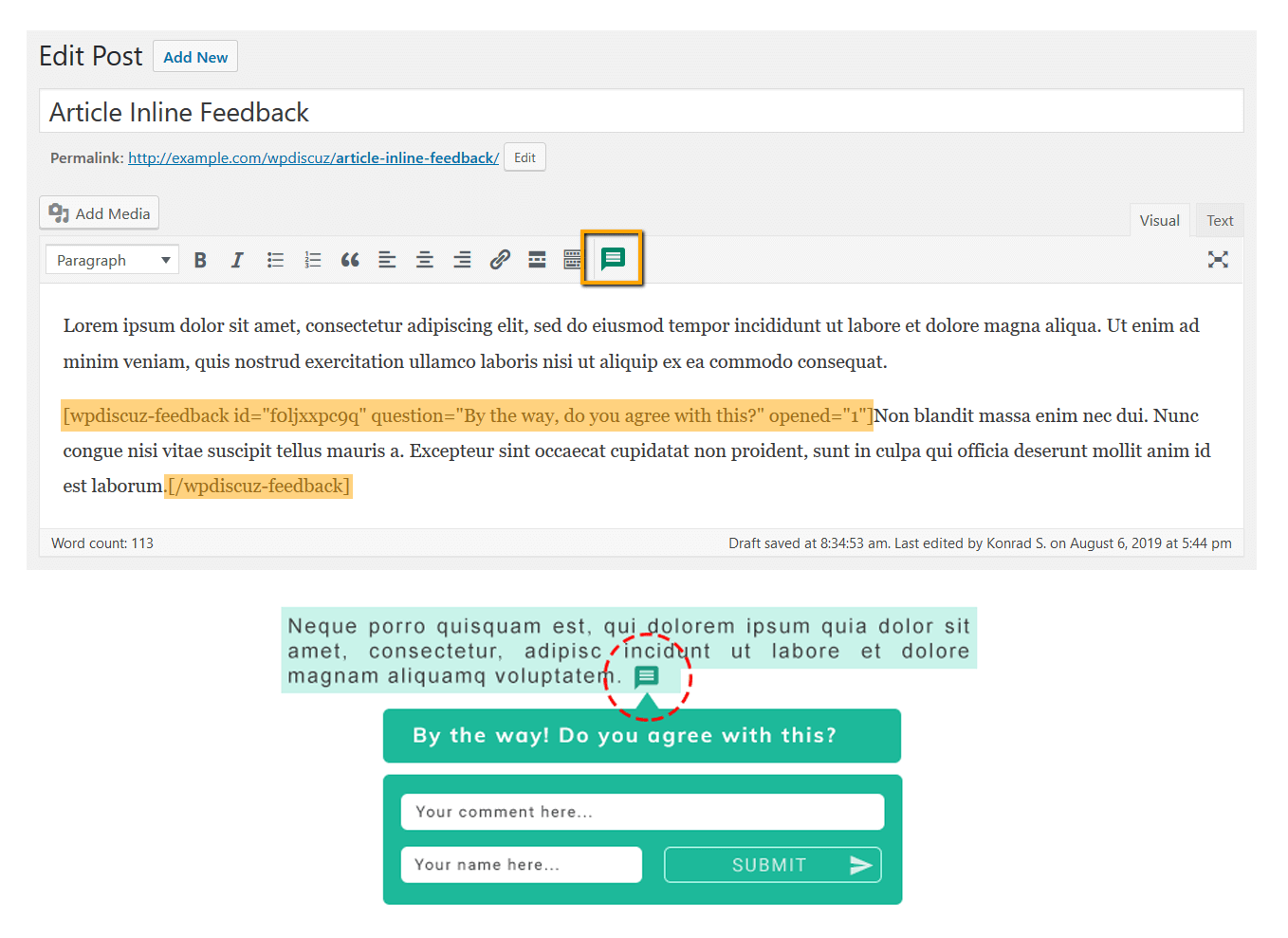The image size is (1288, 938).
Task: Toggle the extra toolbar row
Action: point(572,260)
